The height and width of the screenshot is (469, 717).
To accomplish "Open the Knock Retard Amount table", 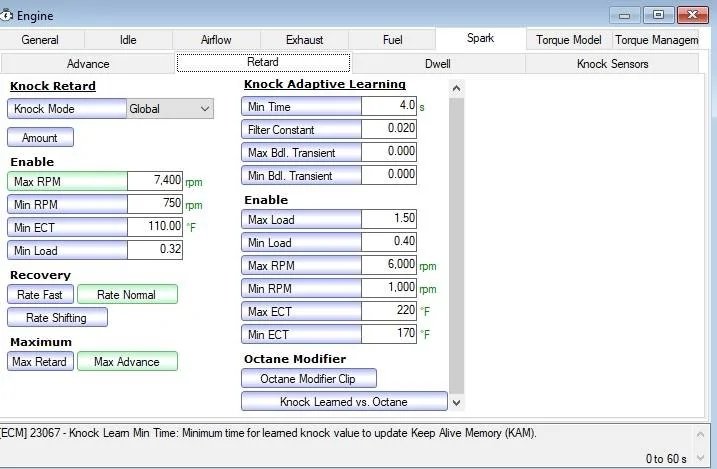I will point(40,138).
